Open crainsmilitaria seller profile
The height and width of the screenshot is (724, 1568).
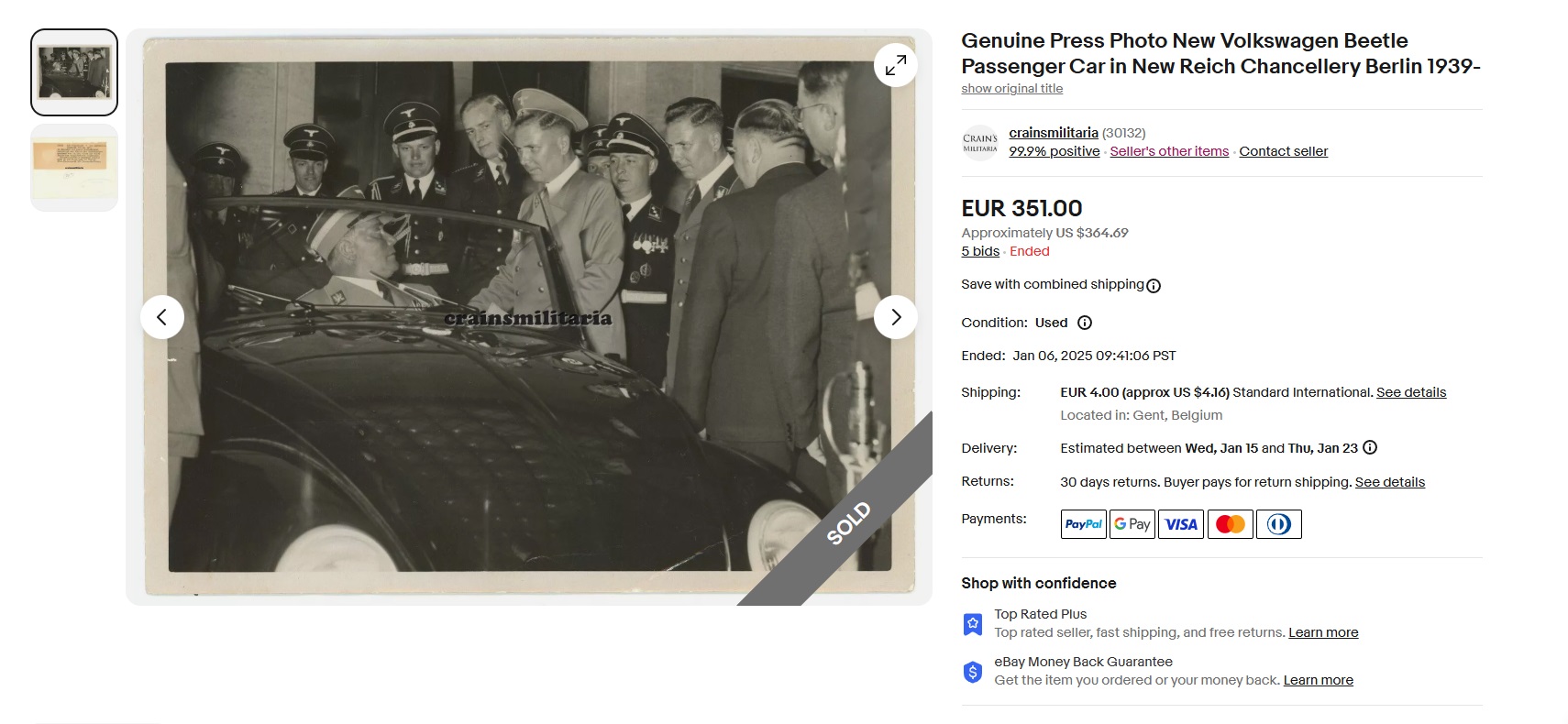pos(1054,133)
